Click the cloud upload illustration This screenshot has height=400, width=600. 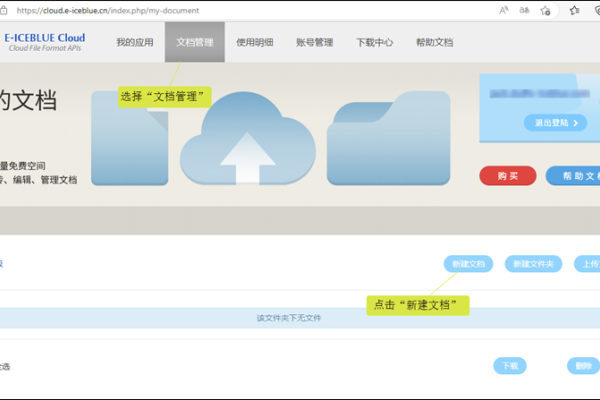[x=248, y=139]
